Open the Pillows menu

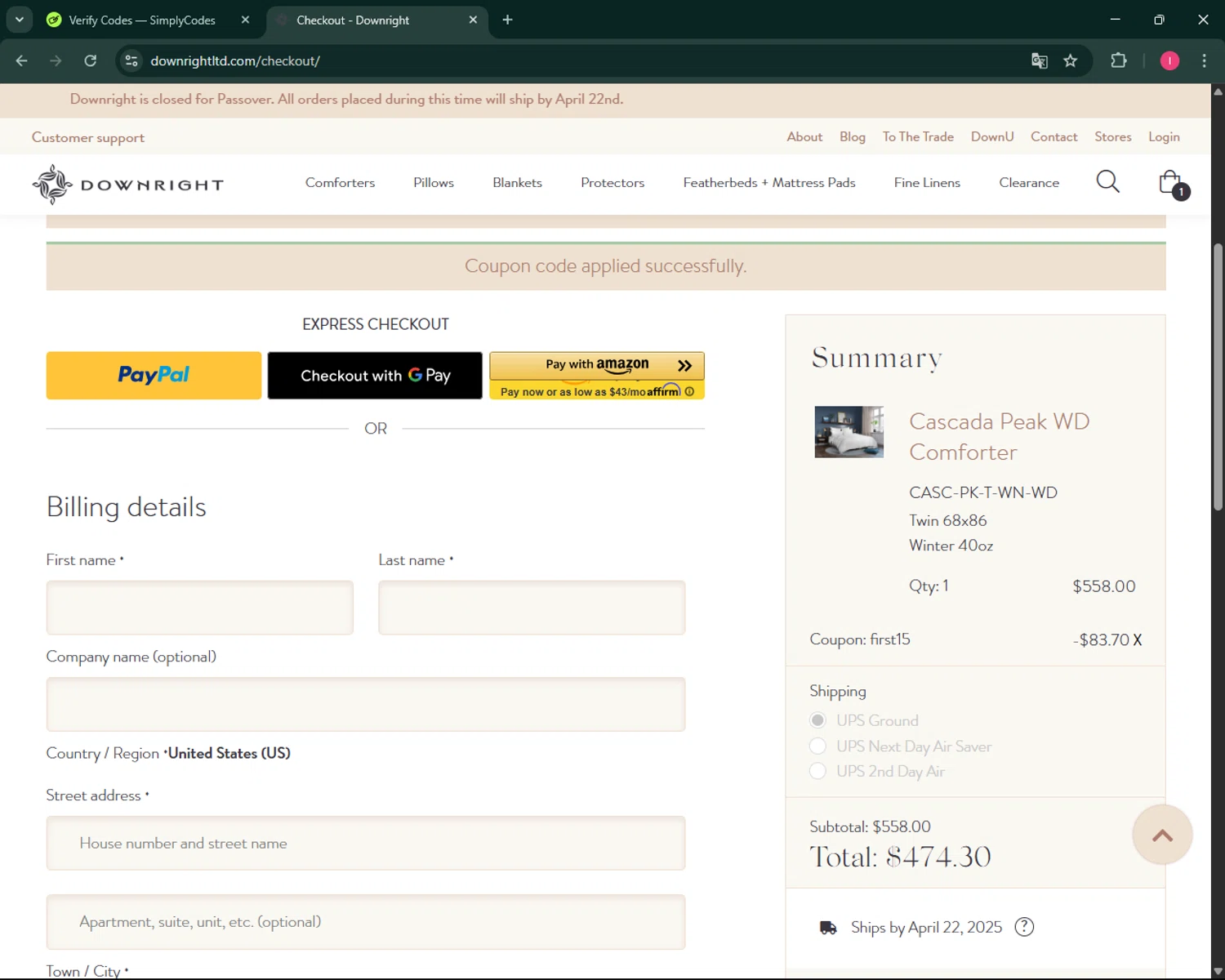click(434, 183)
